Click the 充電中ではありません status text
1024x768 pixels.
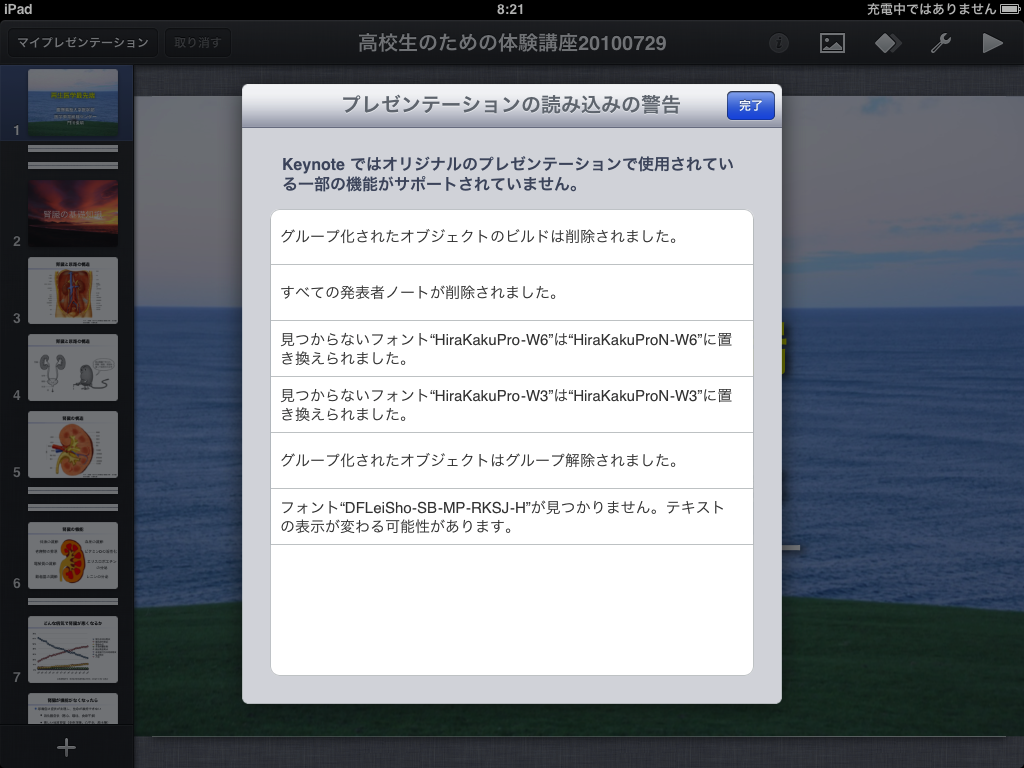coord(931,9)
